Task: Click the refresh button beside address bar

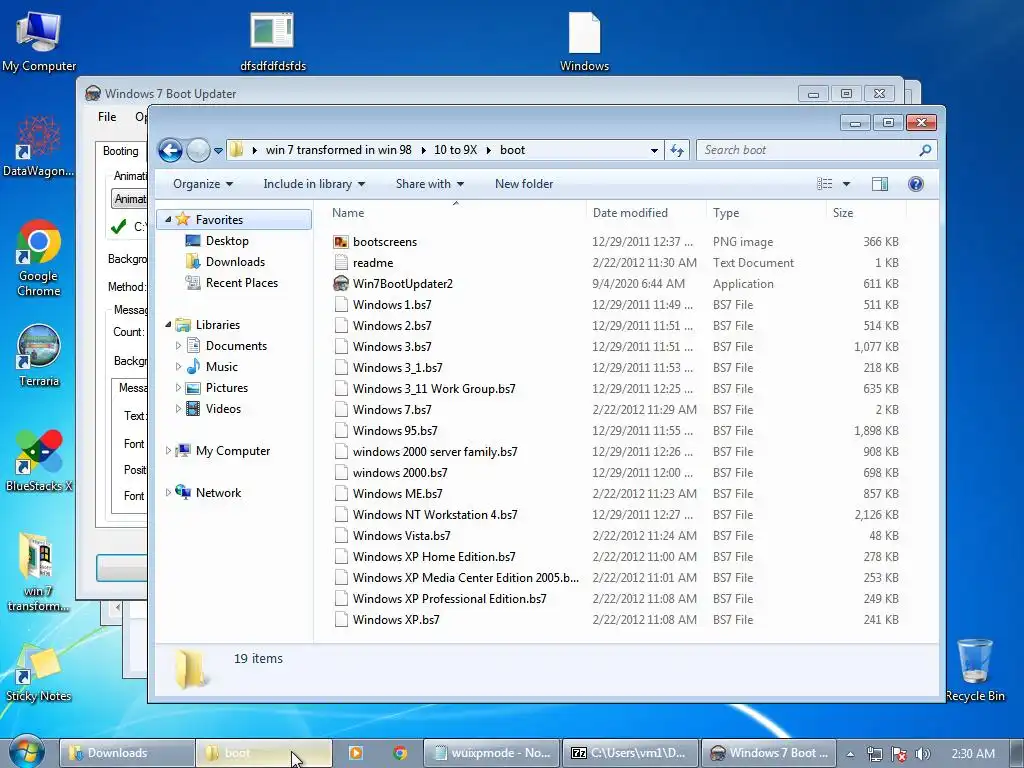Action: coord(677,150)
